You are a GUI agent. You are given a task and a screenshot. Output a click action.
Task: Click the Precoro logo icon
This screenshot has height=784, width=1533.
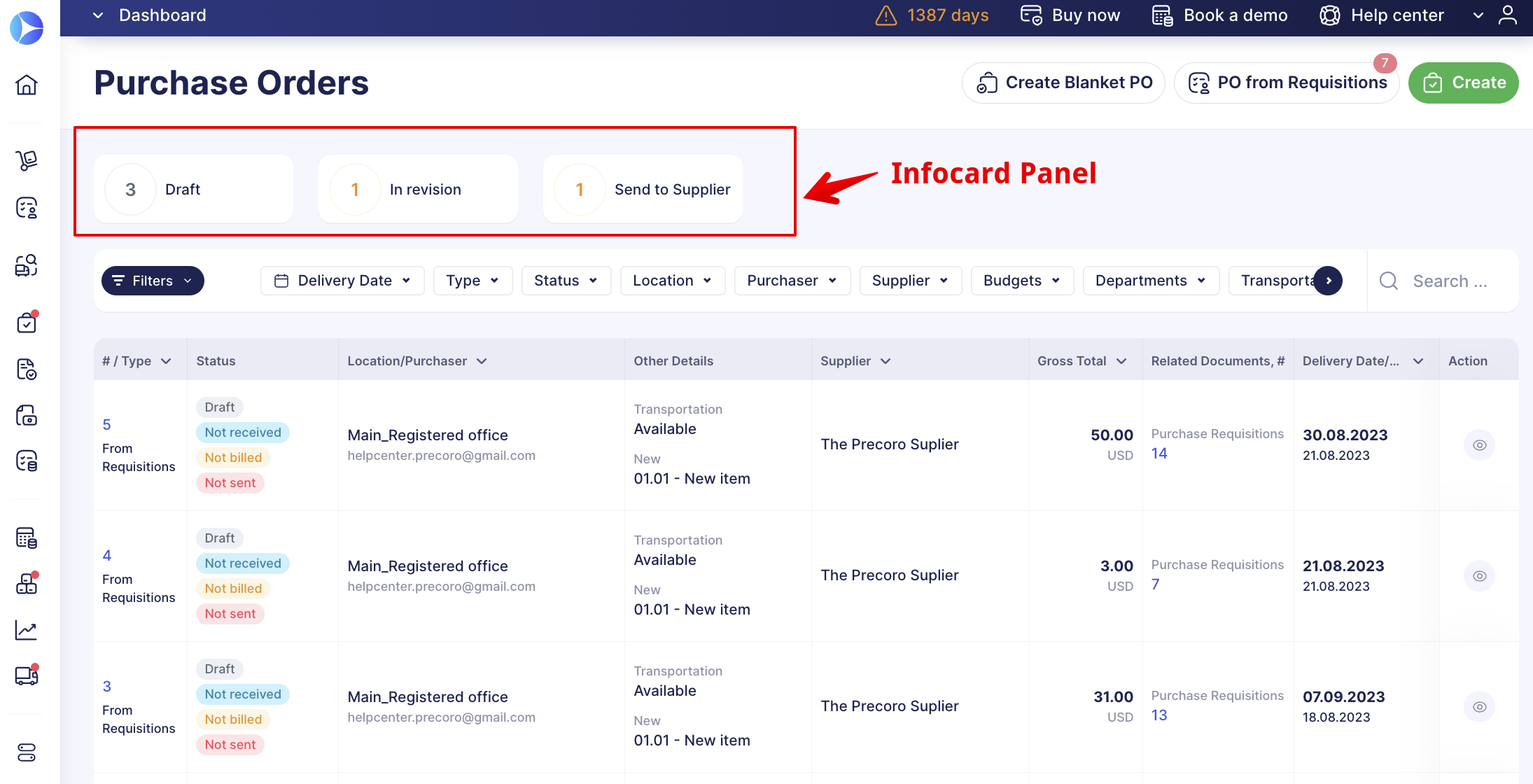(x=27, y=28)
